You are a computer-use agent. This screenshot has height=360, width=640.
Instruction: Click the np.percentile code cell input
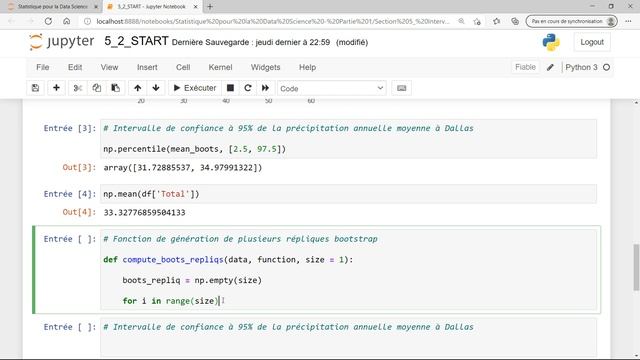pos(349,139)
